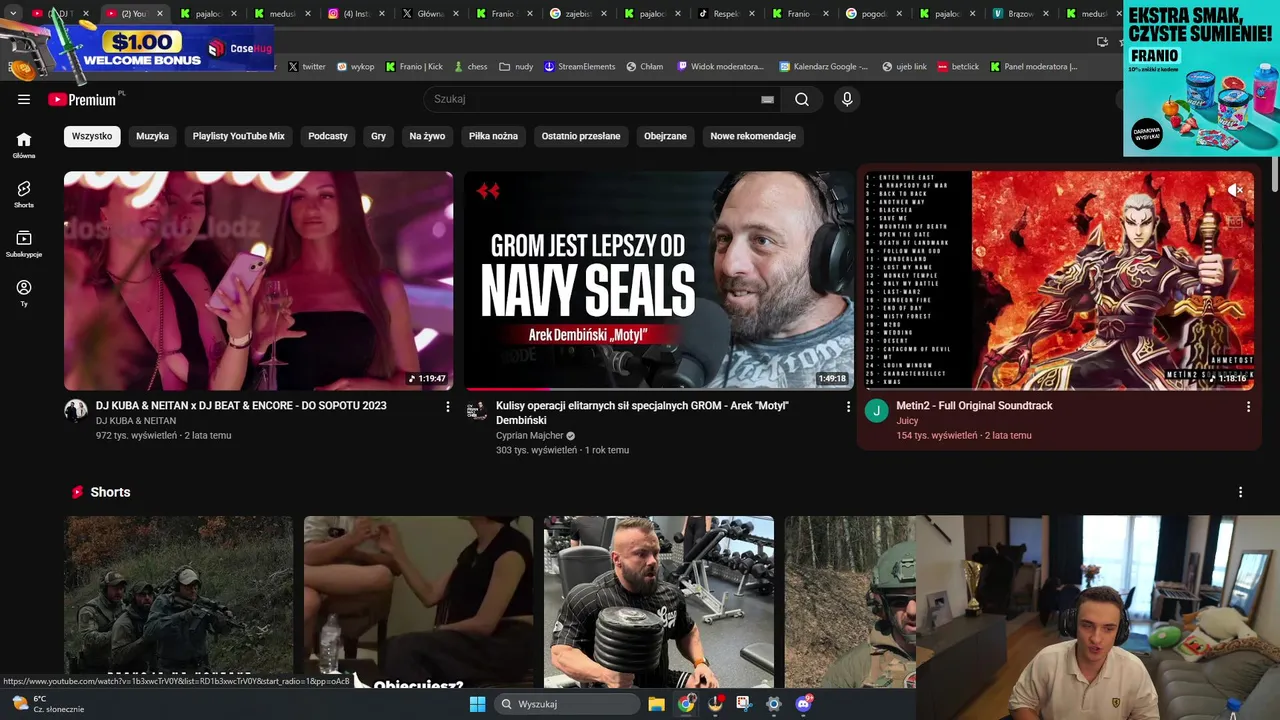This screenshot has width=1280, height=720.
Task: Open the Windows Start menu
Action: [x=477, y=704]
